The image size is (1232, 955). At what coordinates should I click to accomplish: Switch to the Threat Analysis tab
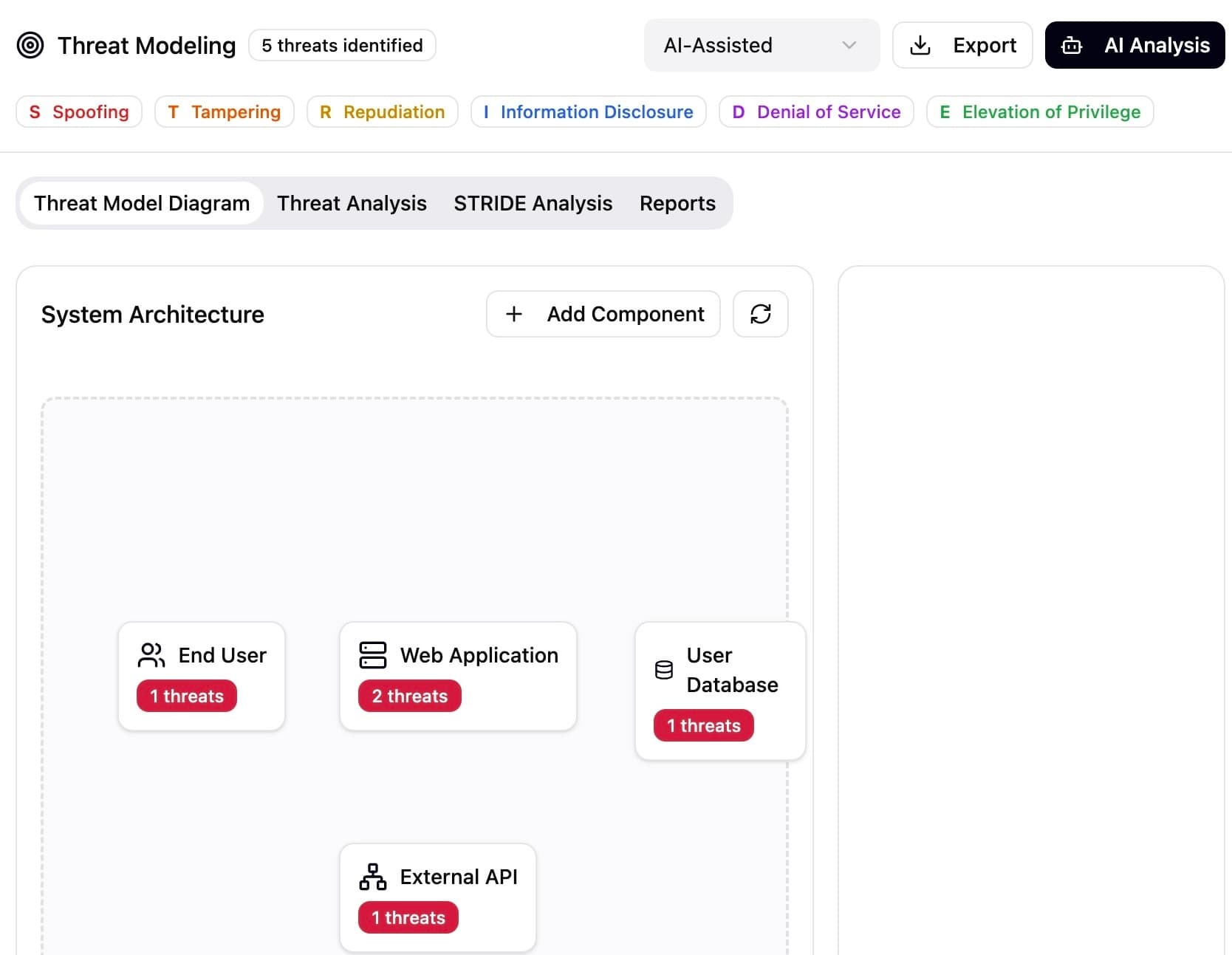point(352,203)
